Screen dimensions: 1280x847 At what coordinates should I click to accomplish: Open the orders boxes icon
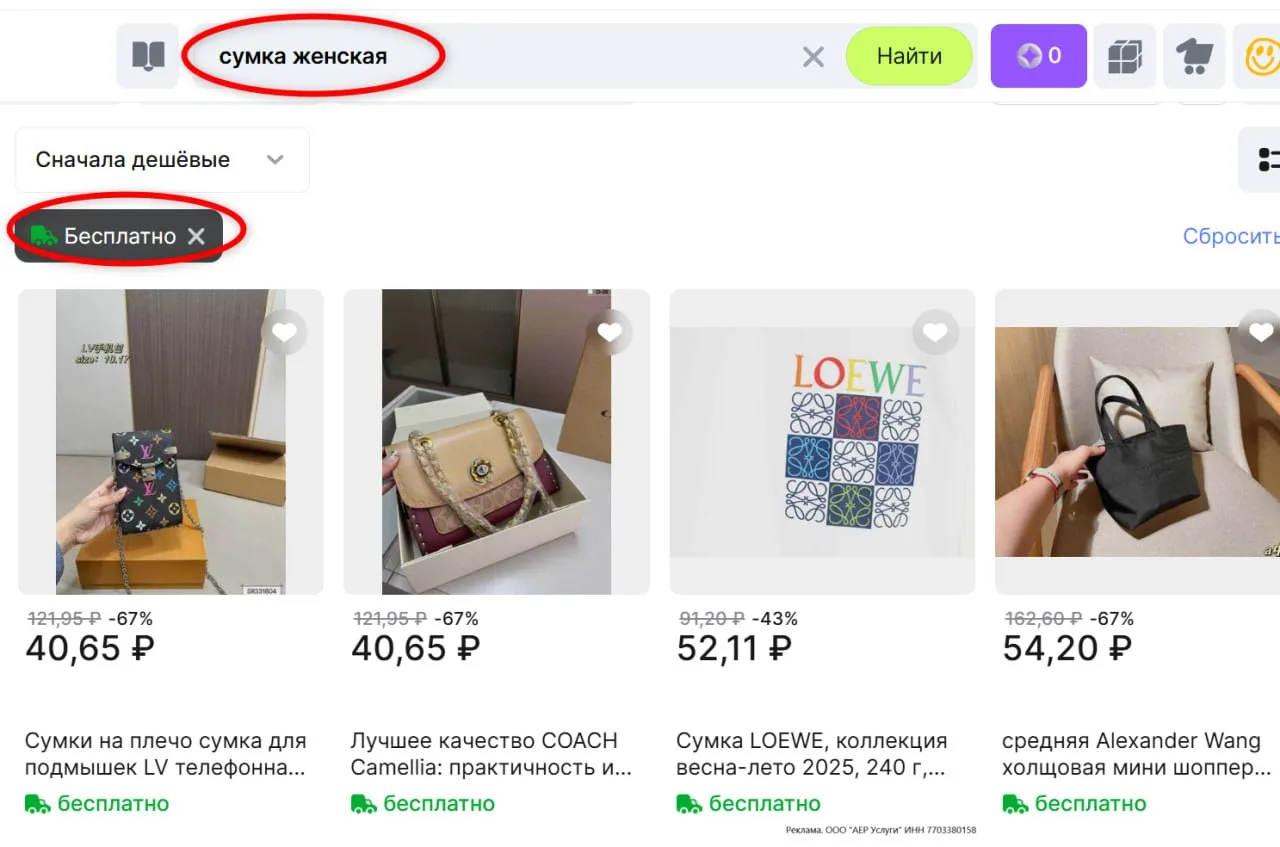tap(1125, 56)
